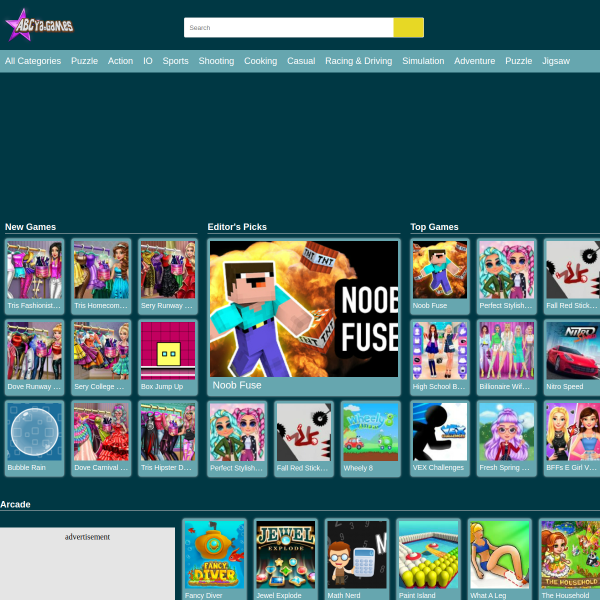Open Billionaire Wife game thumbnail

507,357
